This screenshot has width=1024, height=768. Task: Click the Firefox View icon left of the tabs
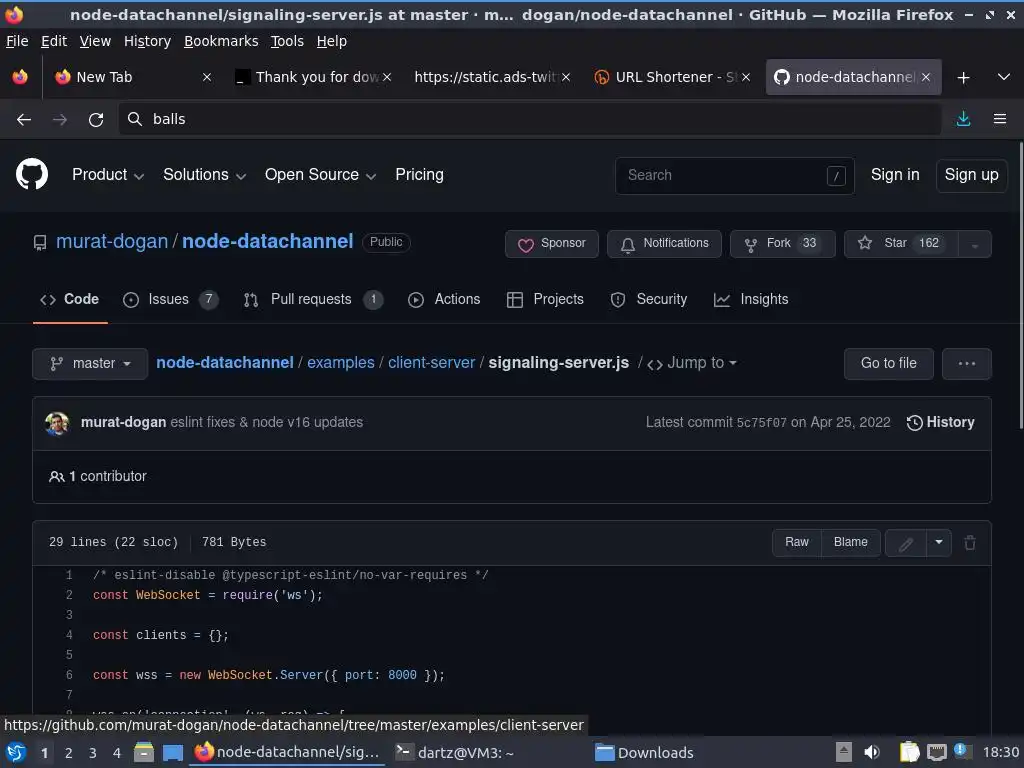click(x=20, y=77)
